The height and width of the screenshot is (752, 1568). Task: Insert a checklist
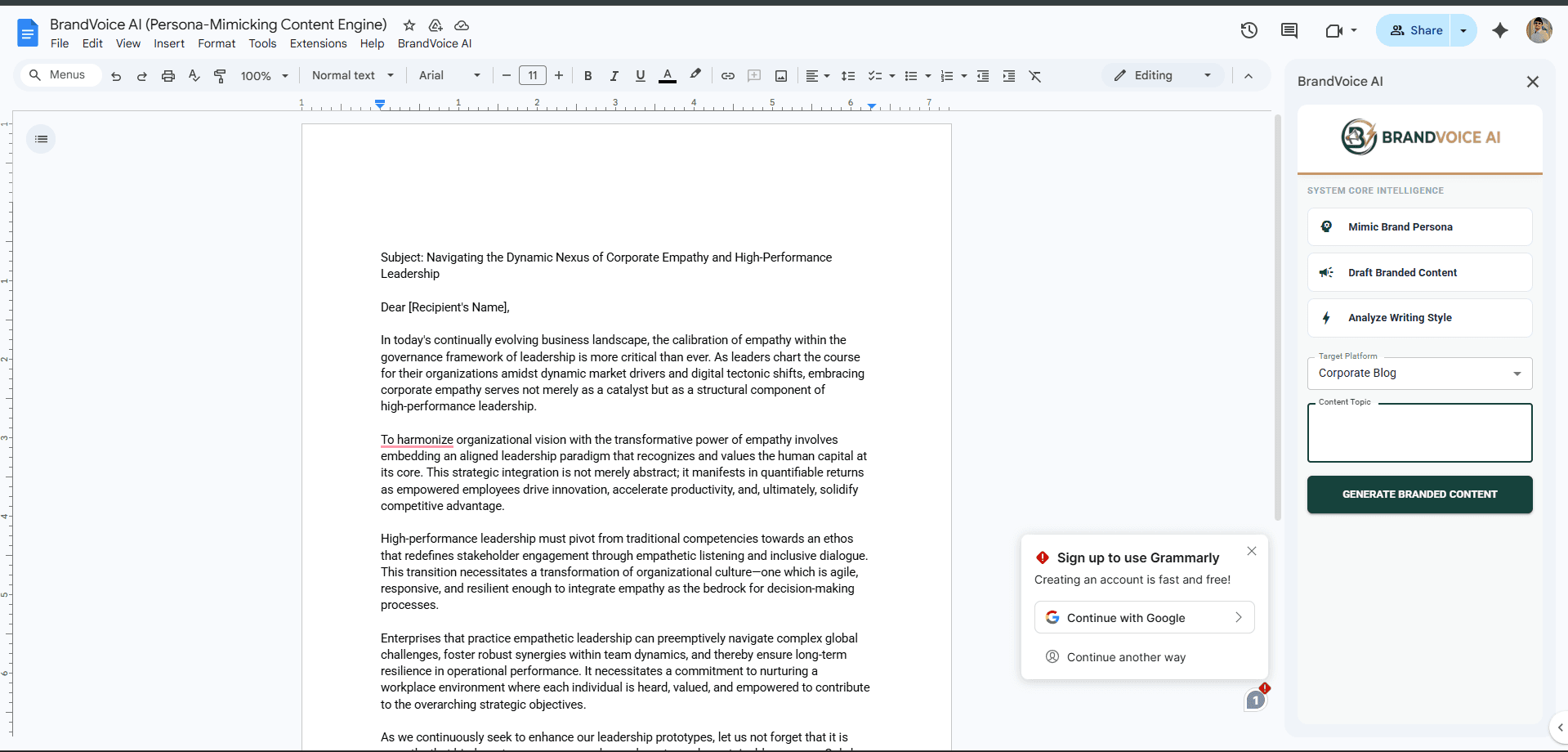pyautogui.click(x=874, y=76)
